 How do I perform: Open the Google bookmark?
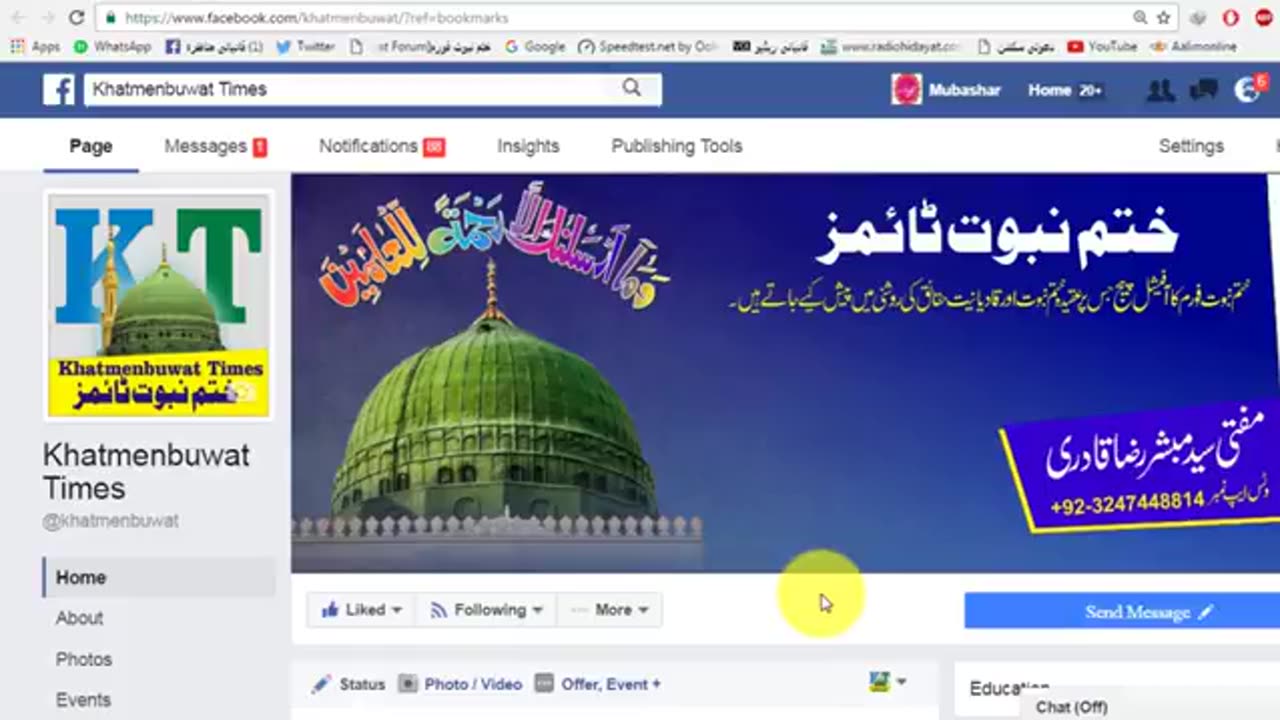[x=535, y=46]
